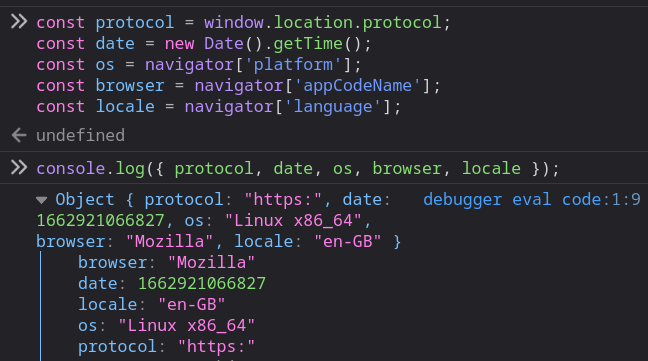Click the "const os = navigator['platform']" line

coord(199,65)
